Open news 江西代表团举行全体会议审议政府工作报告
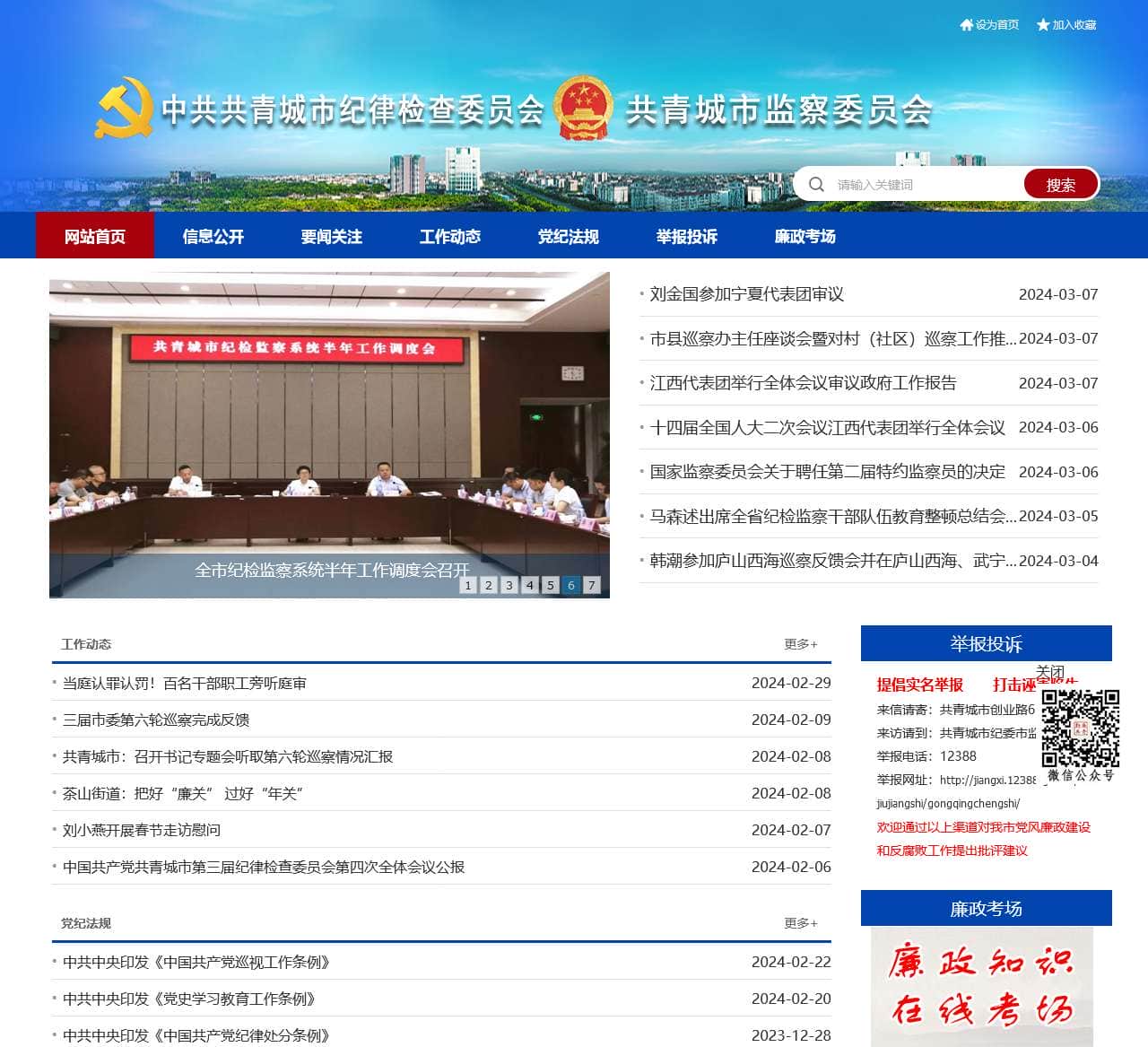1148x1047 pixels. click(x=804, y=383)
